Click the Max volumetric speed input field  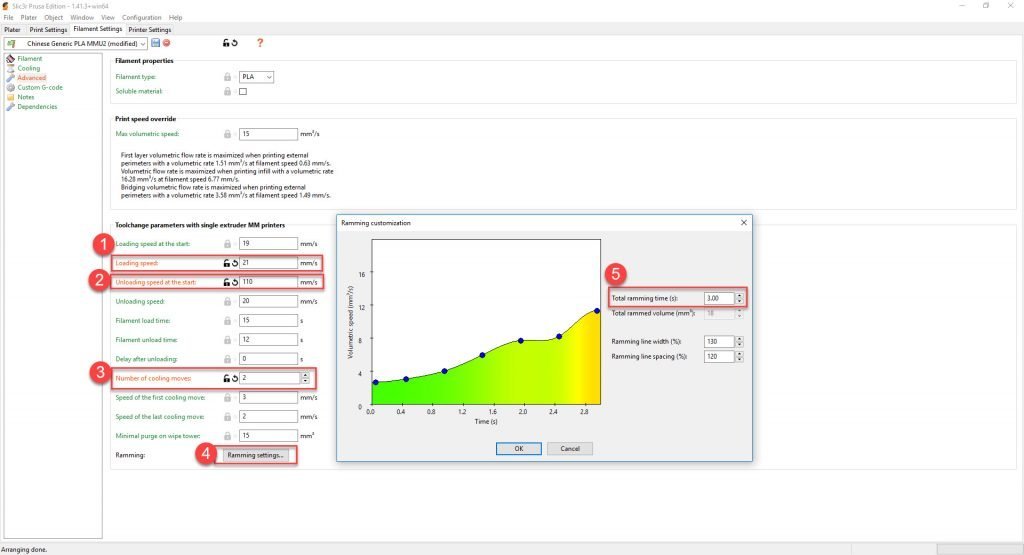pyautogui.click(x=268, y=134)
